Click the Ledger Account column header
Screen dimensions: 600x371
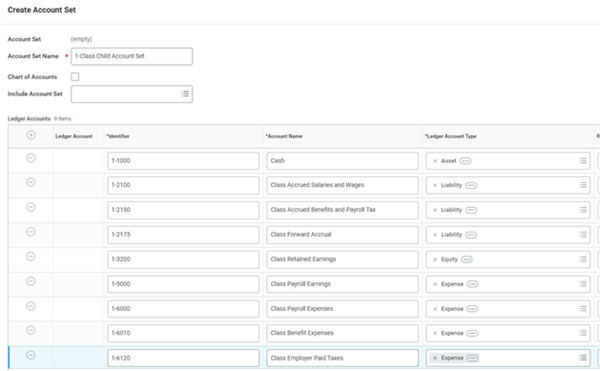click(x=74, y=136)
